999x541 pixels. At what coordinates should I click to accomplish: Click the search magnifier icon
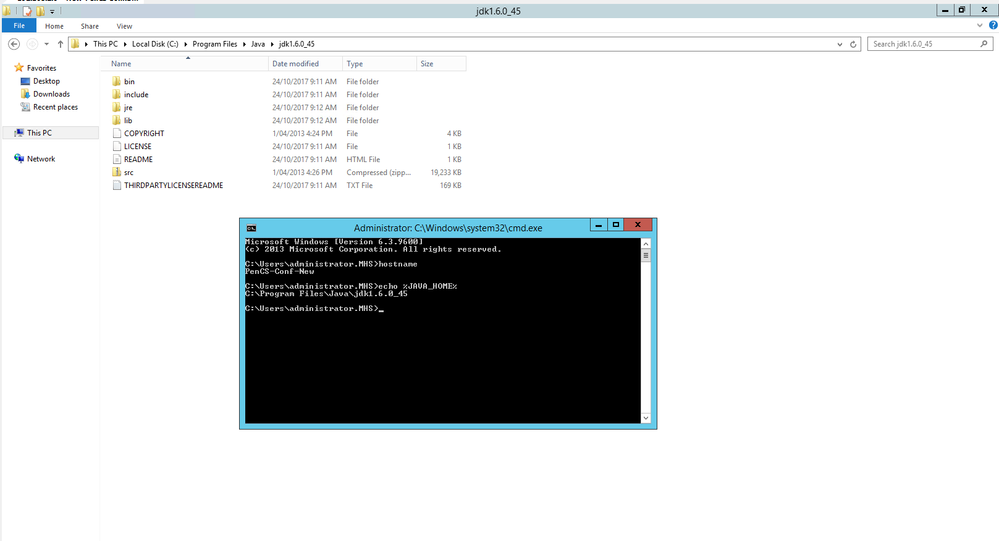click(984, 44)
